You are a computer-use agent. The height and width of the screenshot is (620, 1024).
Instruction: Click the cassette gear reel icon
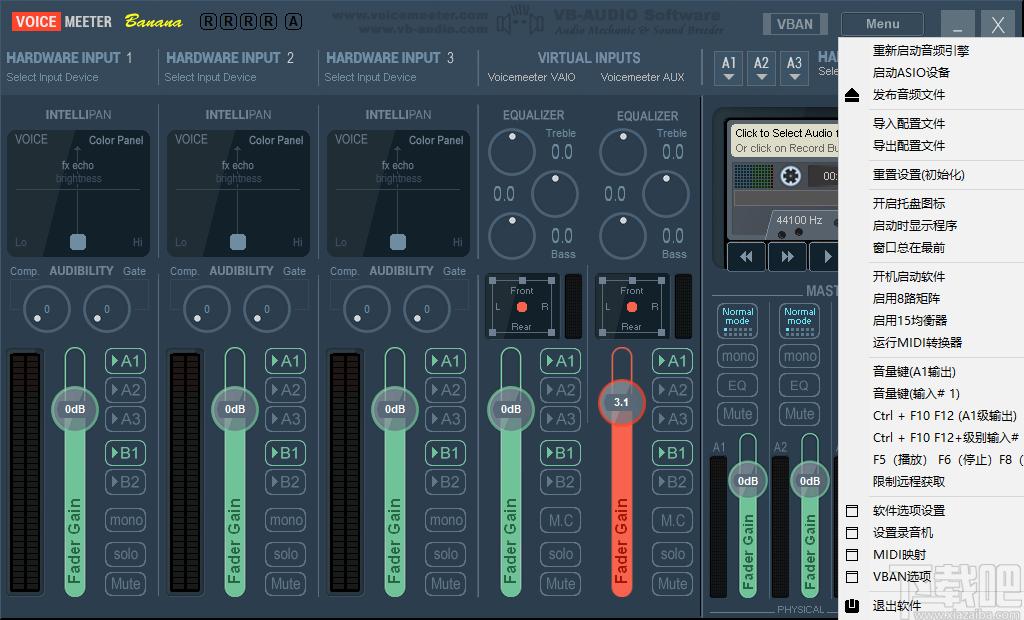click(x=790, y=176)
